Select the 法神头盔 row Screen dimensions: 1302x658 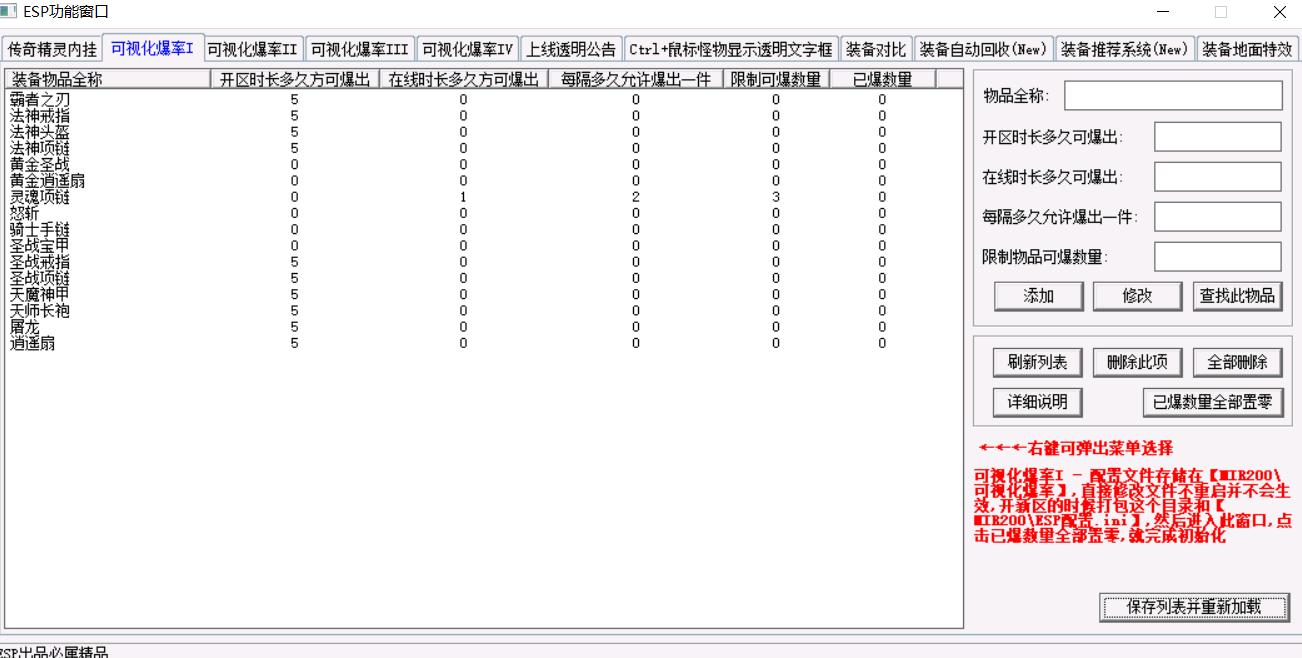[484, 132]
